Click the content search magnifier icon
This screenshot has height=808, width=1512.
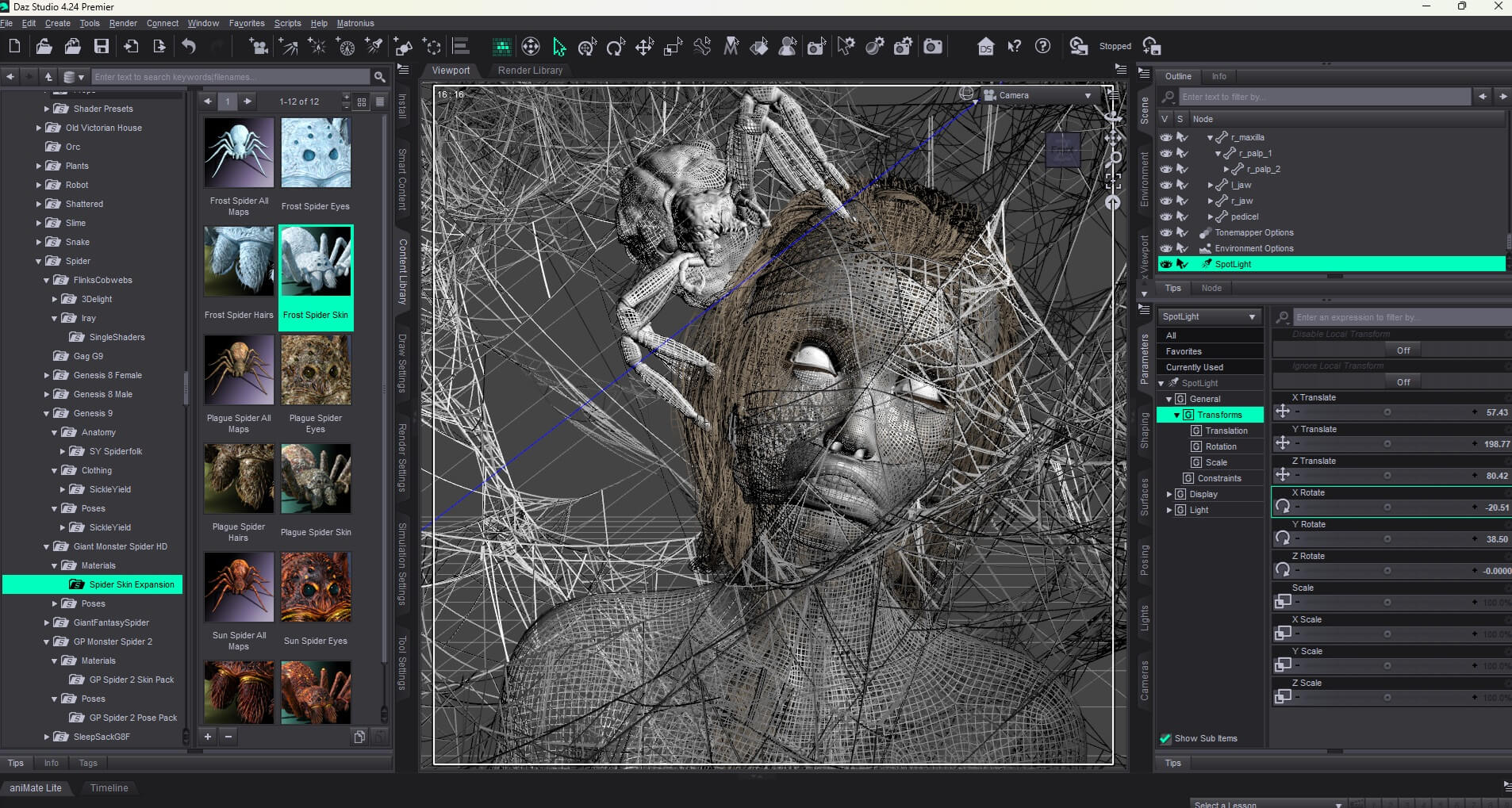pyautogui.click(x=380, y=77)
